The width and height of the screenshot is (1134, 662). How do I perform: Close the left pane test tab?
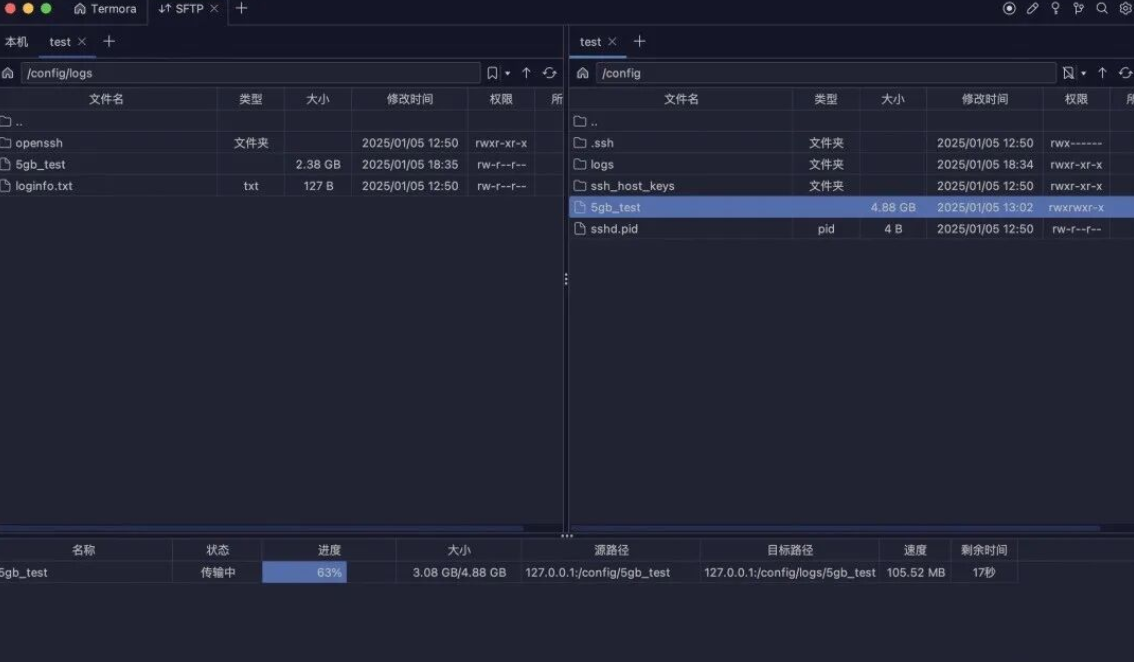tap(82, 42)
